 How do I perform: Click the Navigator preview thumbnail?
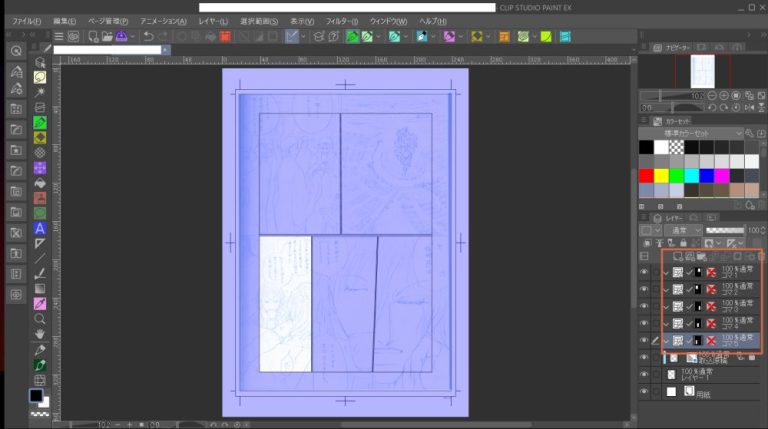coord(702,69)
